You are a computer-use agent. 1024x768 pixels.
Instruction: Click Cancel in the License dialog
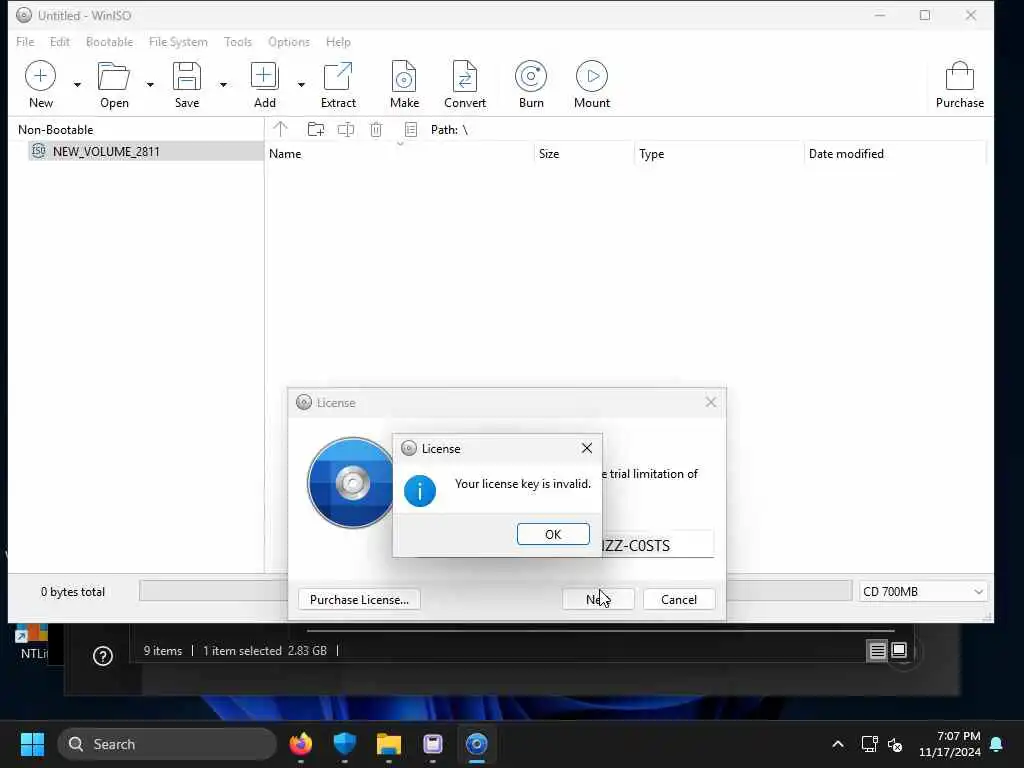pyautogui.click(x=679, y=600)
